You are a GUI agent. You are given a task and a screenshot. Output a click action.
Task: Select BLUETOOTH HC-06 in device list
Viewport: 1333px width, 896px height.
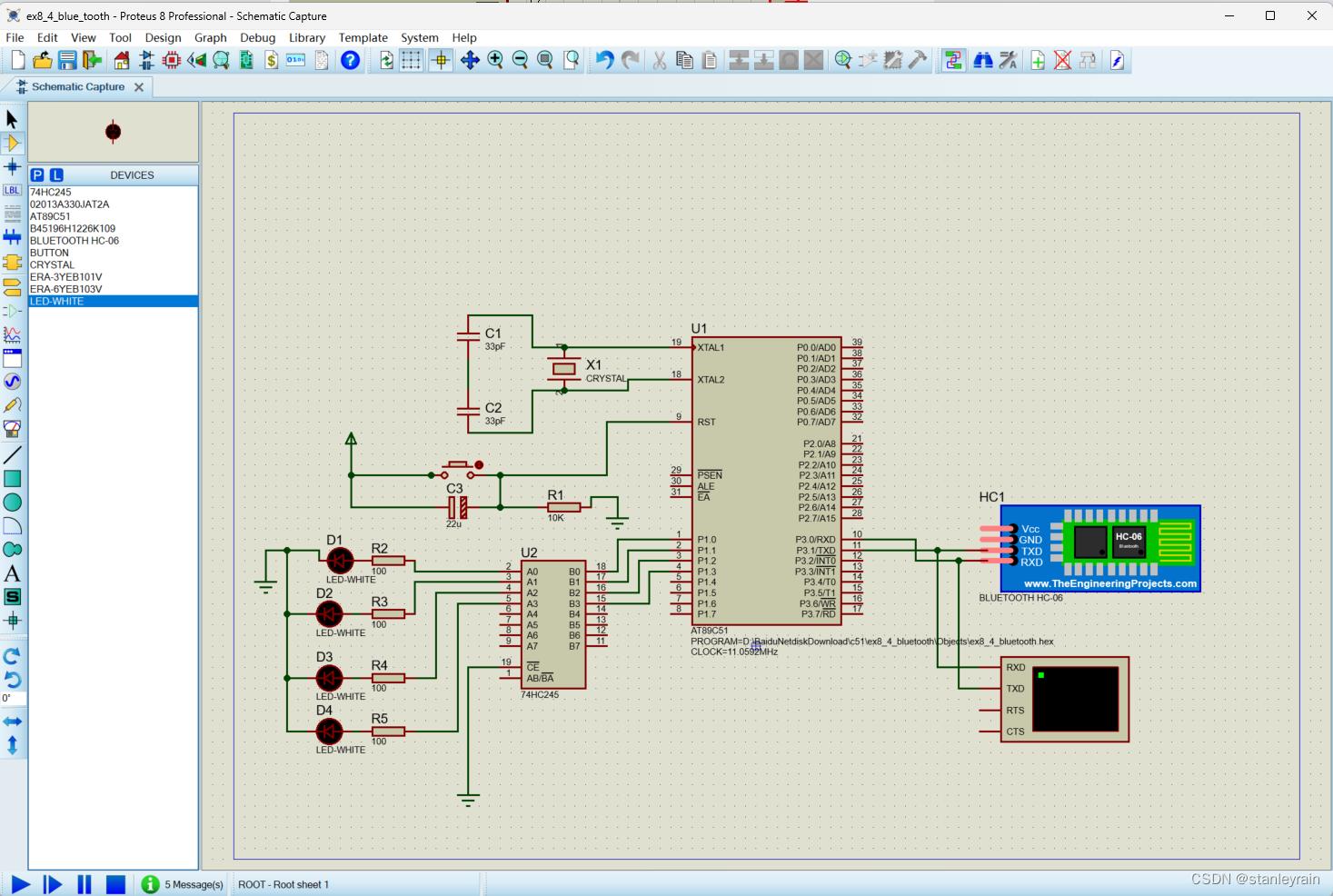point(75,241)
